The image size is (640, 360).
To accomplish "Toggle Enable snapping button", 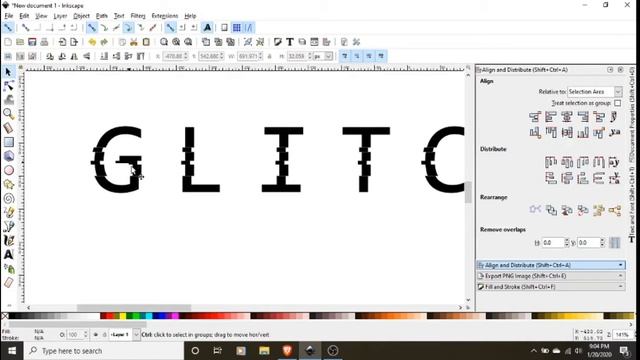I will click(x=8, y=28).
